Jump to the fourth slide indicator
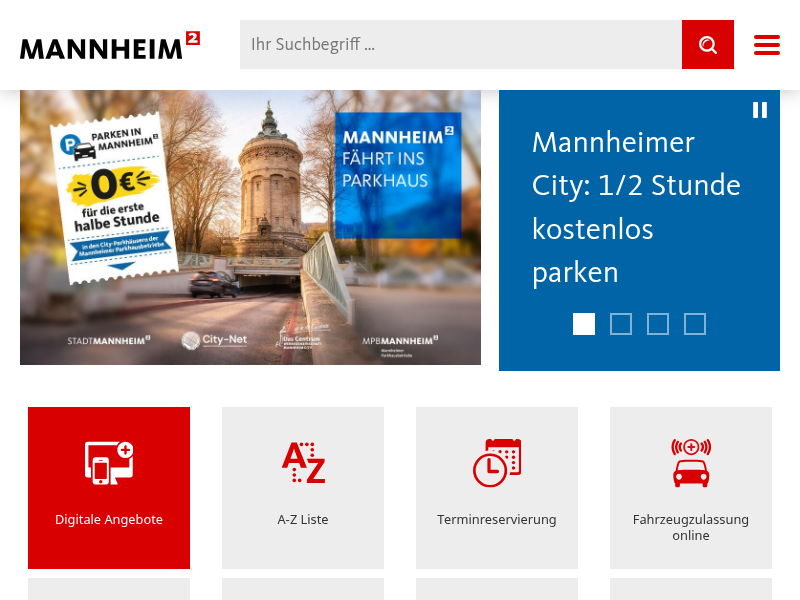800x600 pixels. (695, 324)
